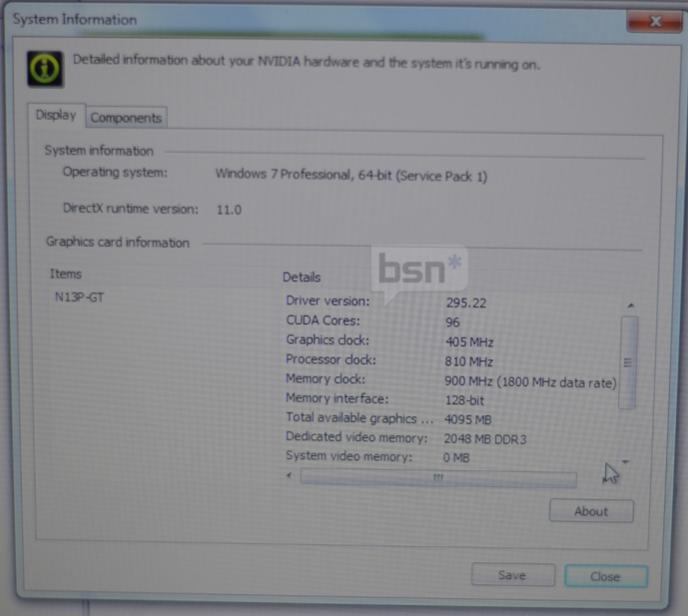Click the System video memory 0 MB value

[456, 458]
